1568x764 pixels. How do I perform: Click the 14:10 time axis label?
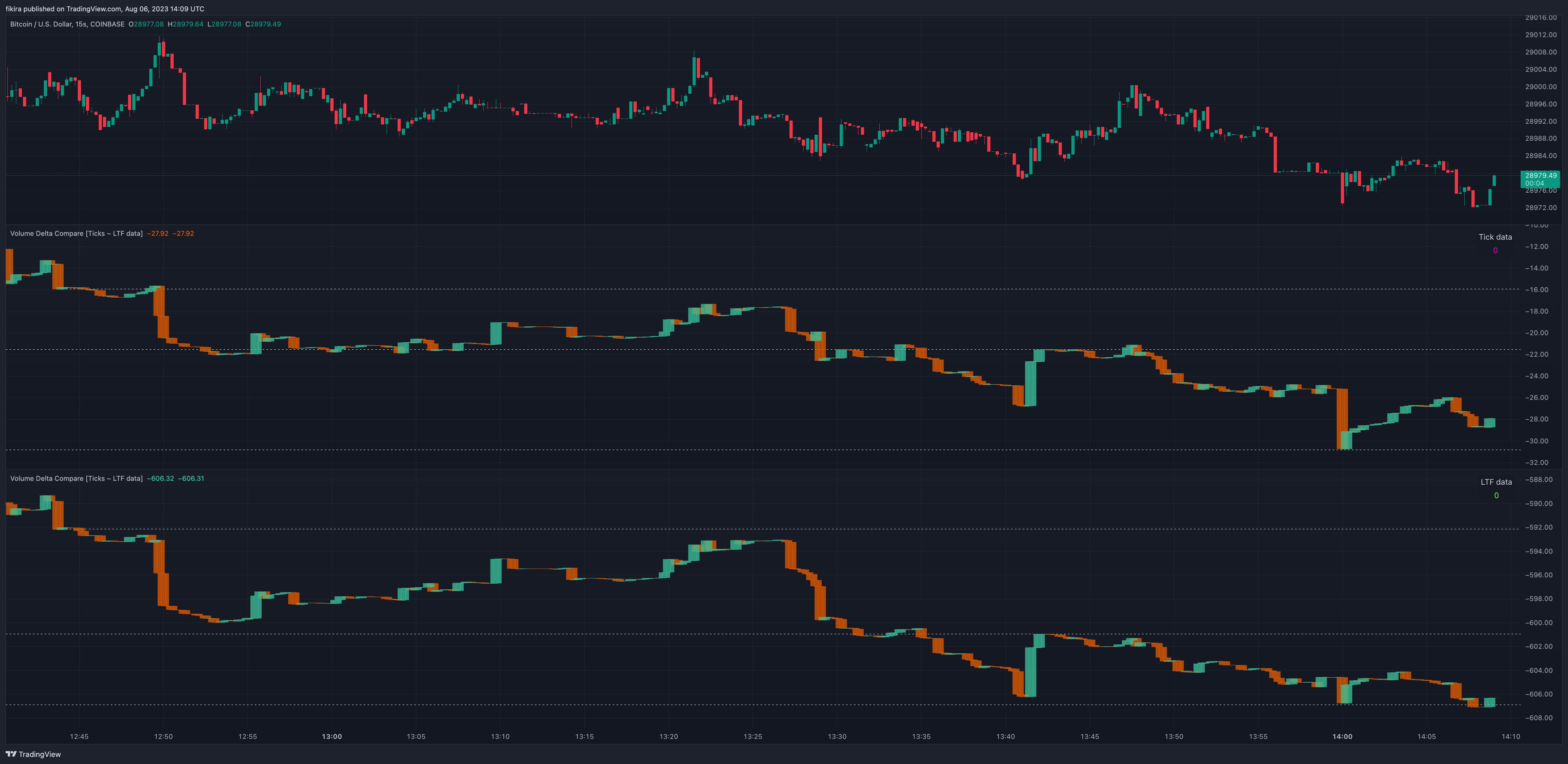click(x=1511, y=737)
